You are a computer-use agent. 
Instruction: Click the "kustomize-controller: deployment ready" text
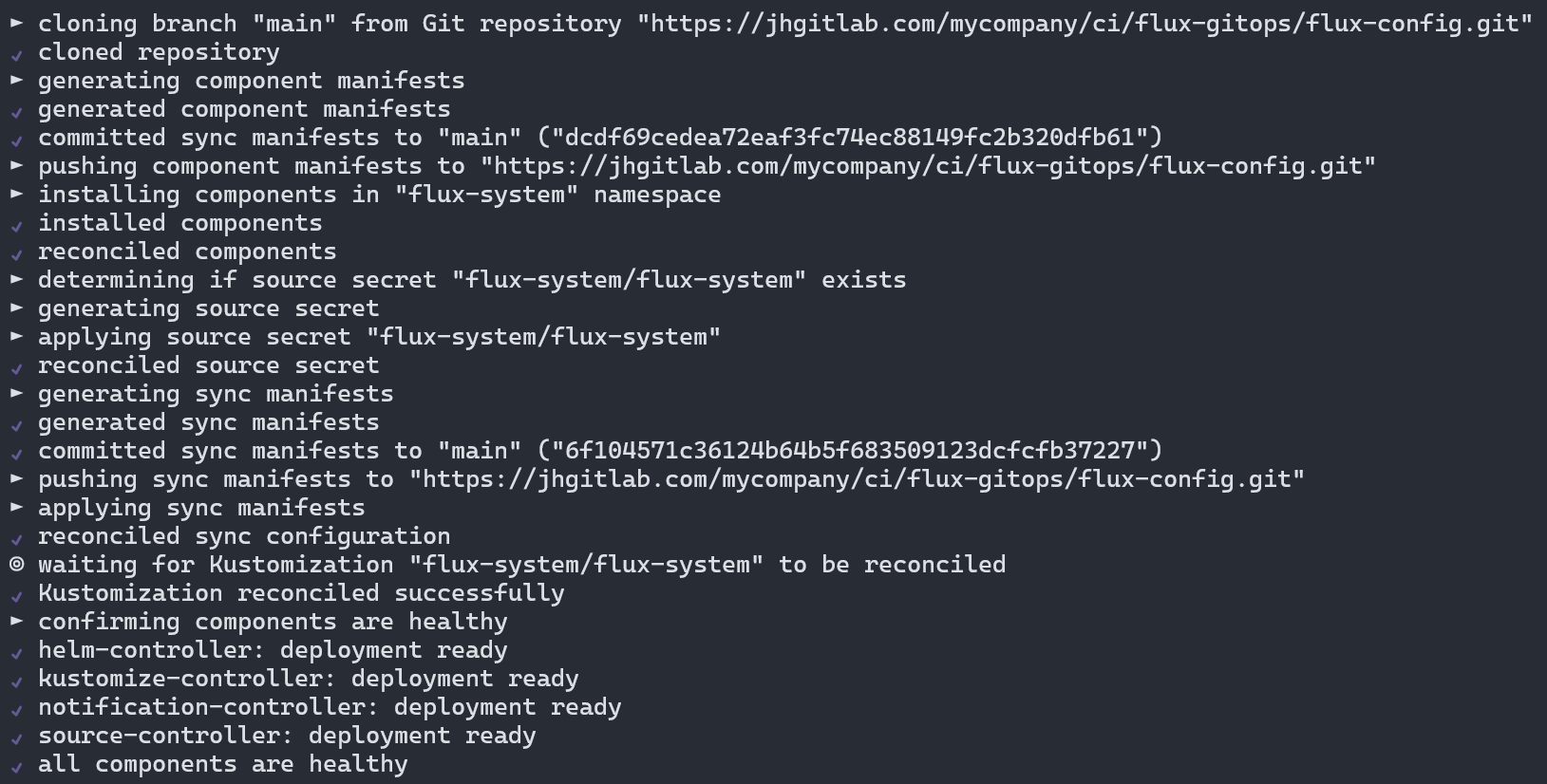(308, 679)
